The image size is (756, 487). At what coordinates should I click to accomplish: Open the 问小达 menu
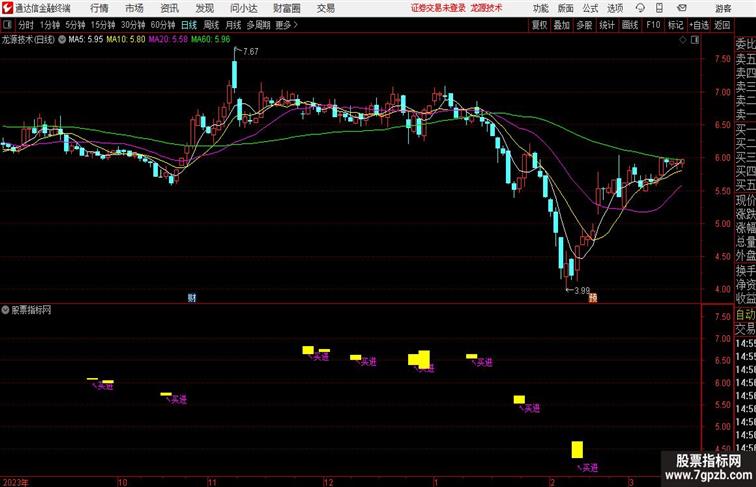tap(243, 8)
